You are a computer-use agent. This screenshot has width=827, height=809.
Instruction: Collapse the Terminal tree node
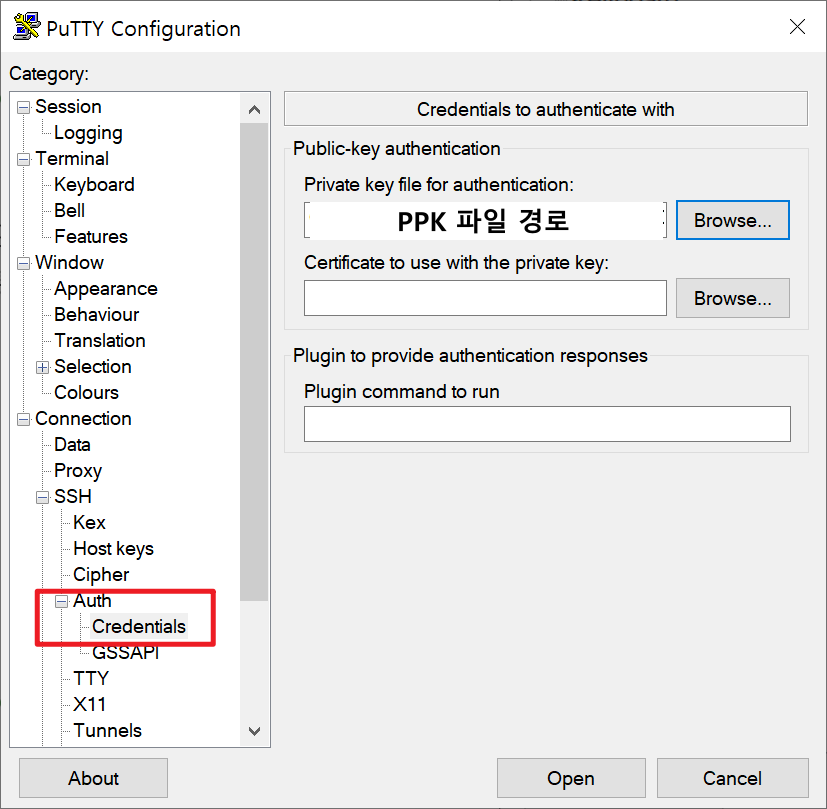(x=23, y=159)
